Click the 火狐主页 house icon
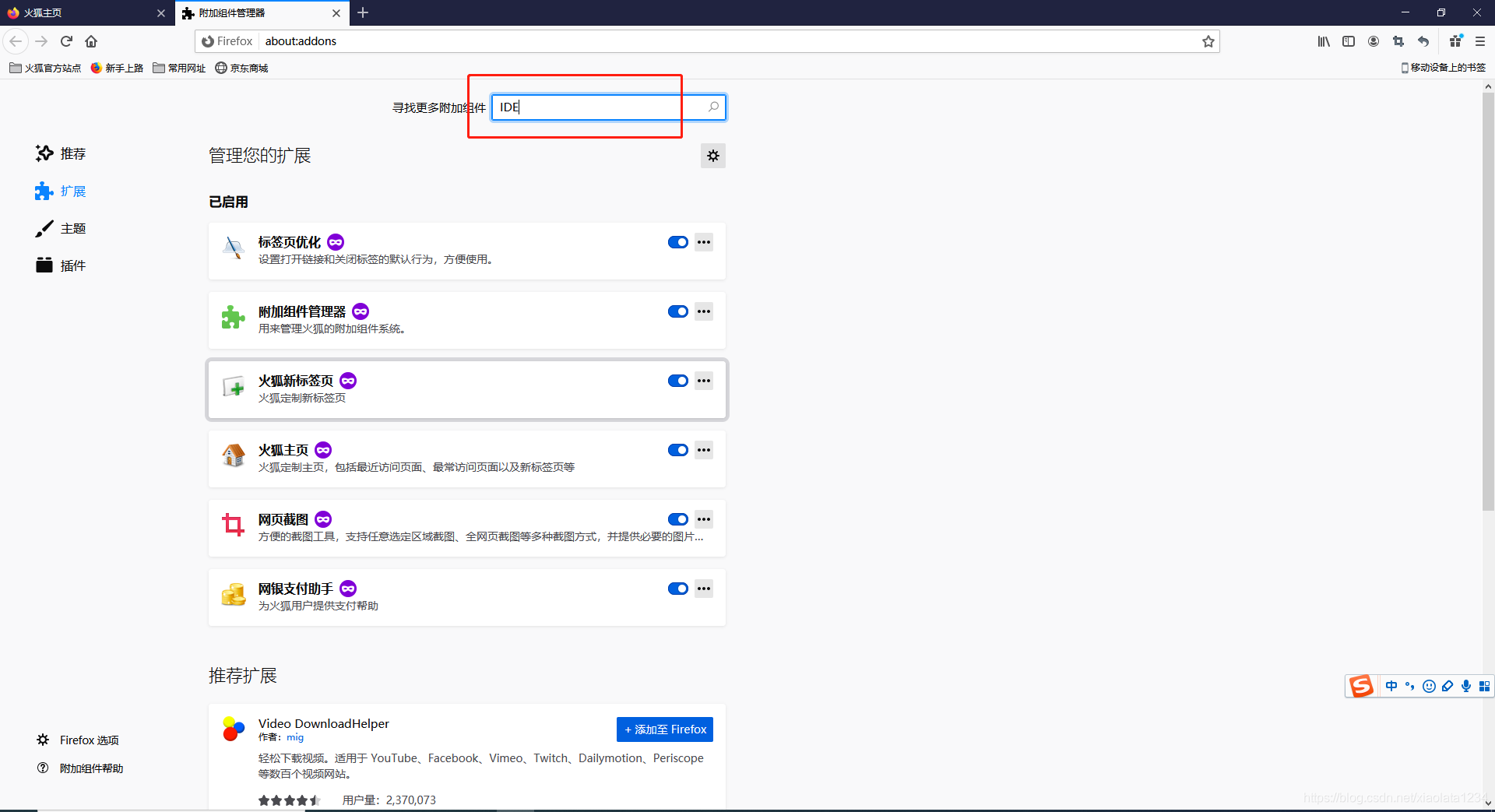1495x812 pixels. [x=234, y=456]
